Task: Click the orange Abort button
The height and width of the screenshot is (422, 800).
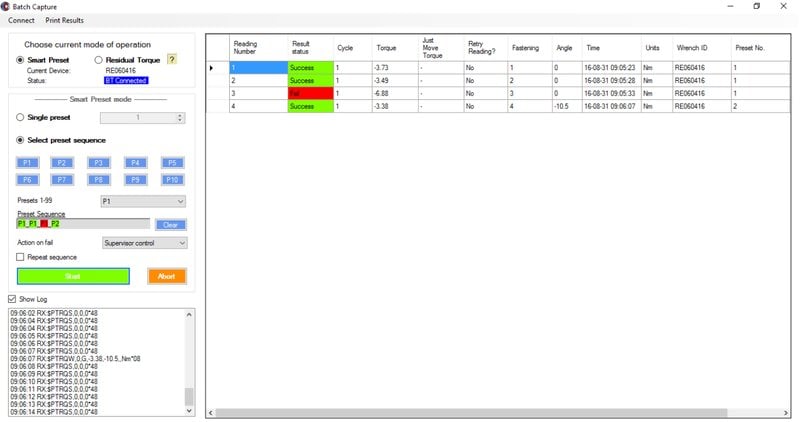Action: [x=166, y=276]
